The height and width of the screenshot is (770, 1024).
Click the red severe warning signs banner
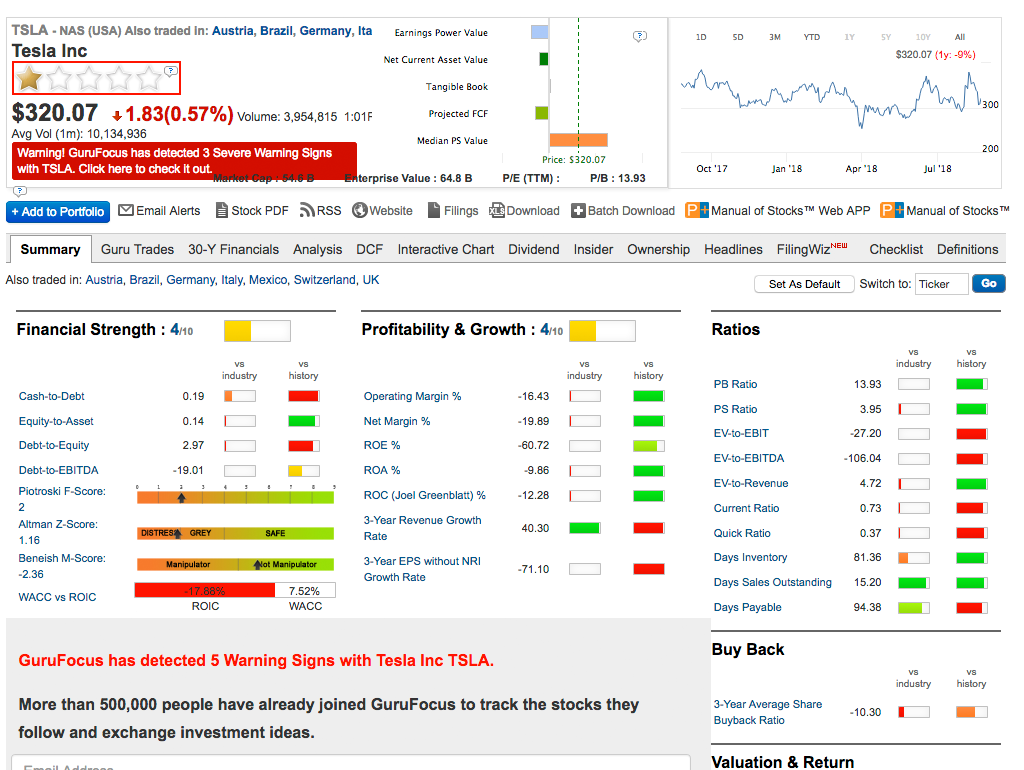184,161
